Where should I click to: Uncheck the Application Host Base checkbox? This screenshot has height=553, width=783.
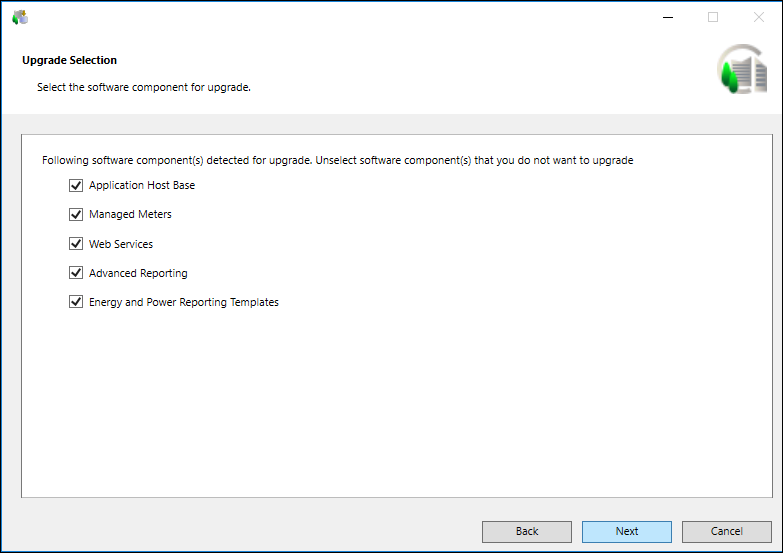(76, 185)
